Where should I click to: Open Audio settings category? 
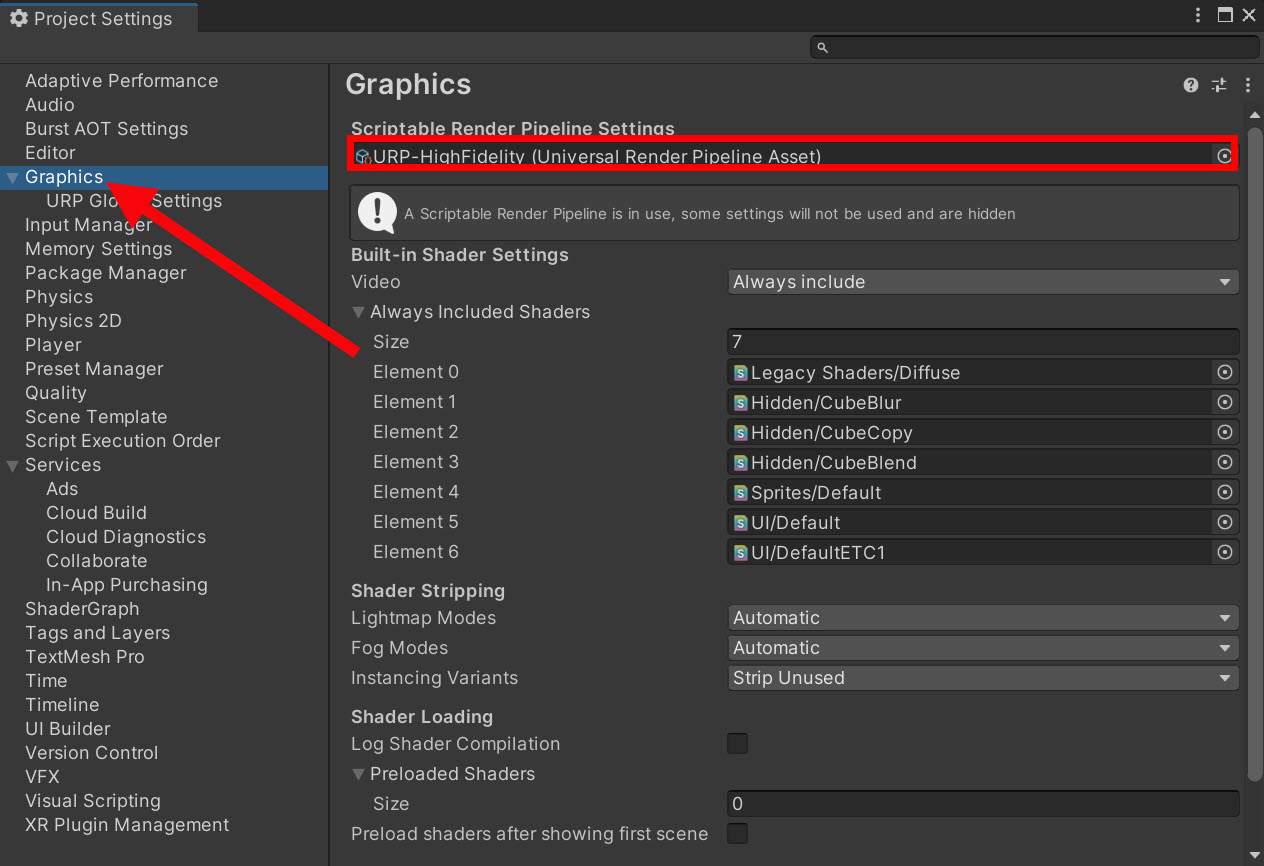click(x=50, y=105)
